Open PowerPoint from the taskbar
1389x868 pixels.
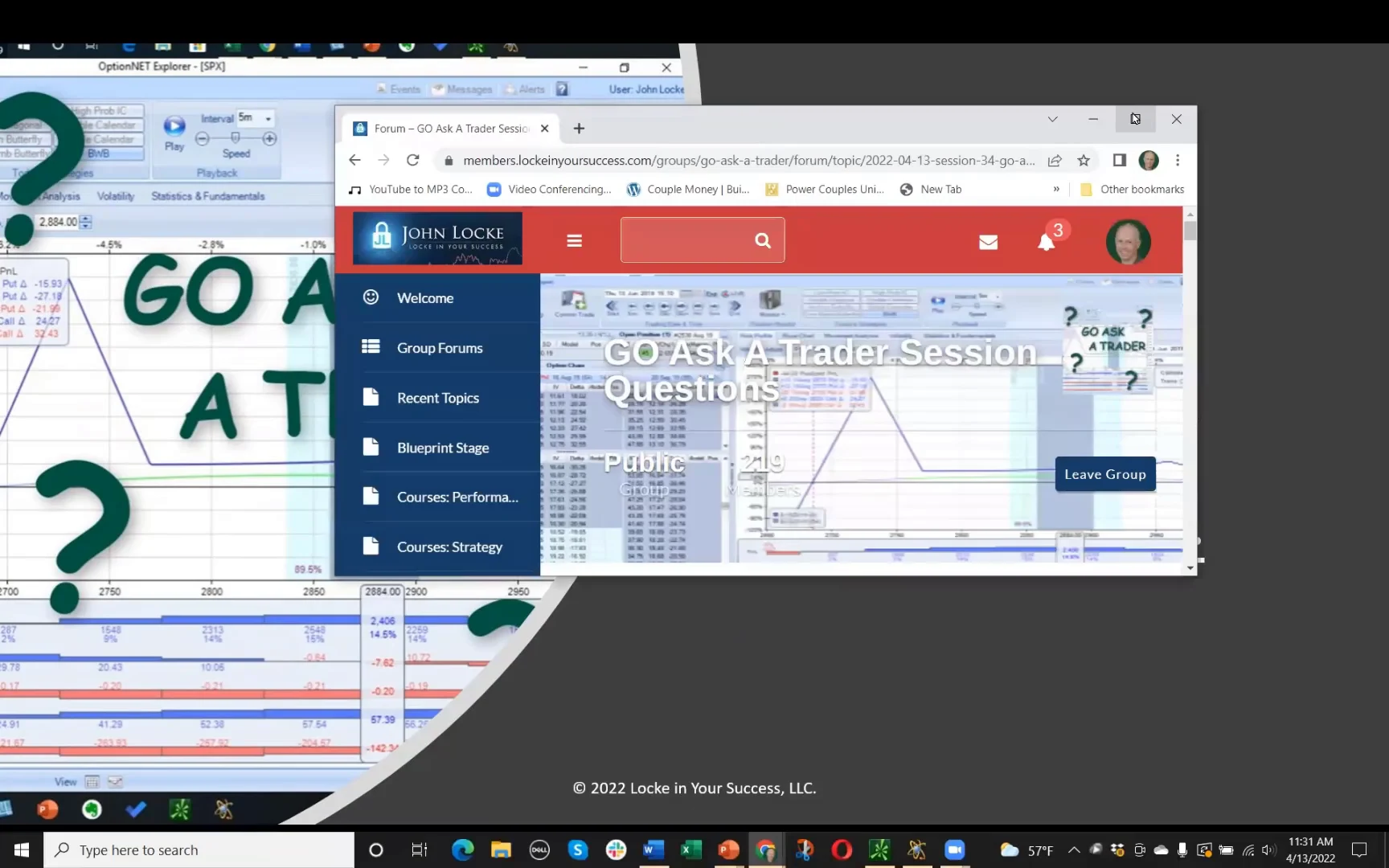[x=729, y=850]
